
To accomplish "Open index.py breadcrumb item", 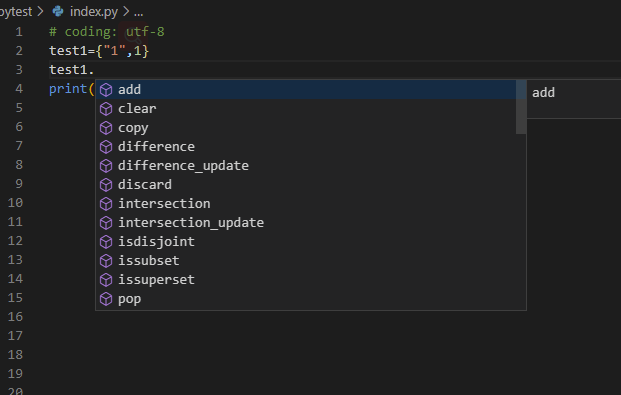I will click(93, 12).
